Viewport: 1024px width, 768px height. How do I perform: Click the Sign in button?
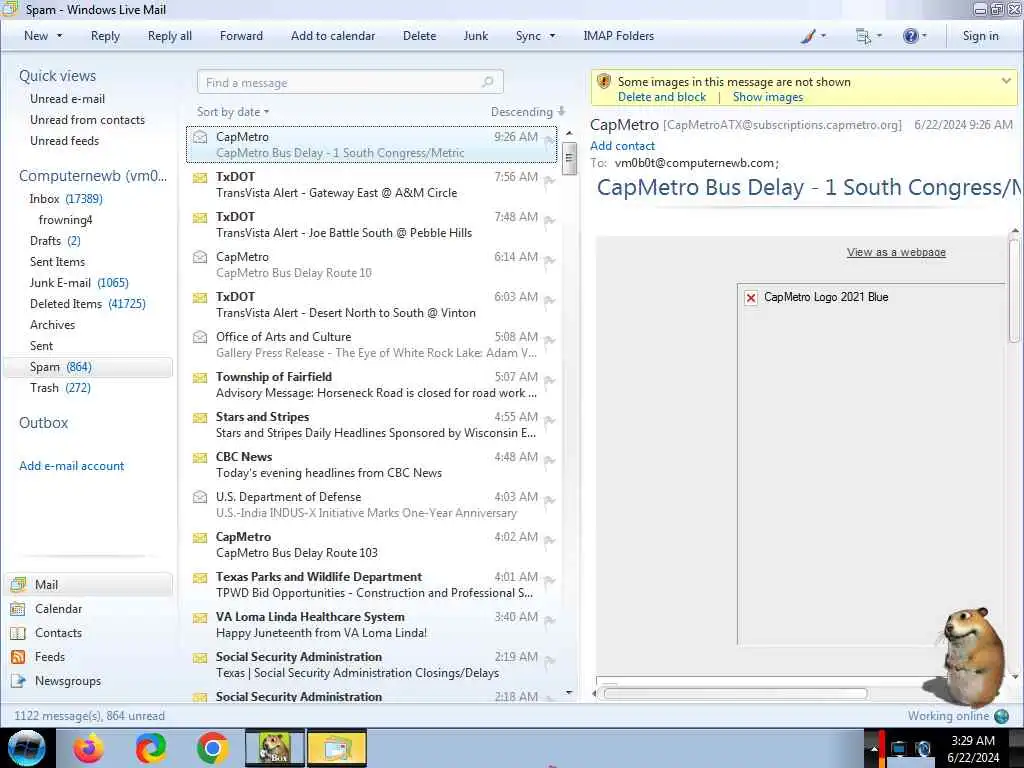[980, 36]
